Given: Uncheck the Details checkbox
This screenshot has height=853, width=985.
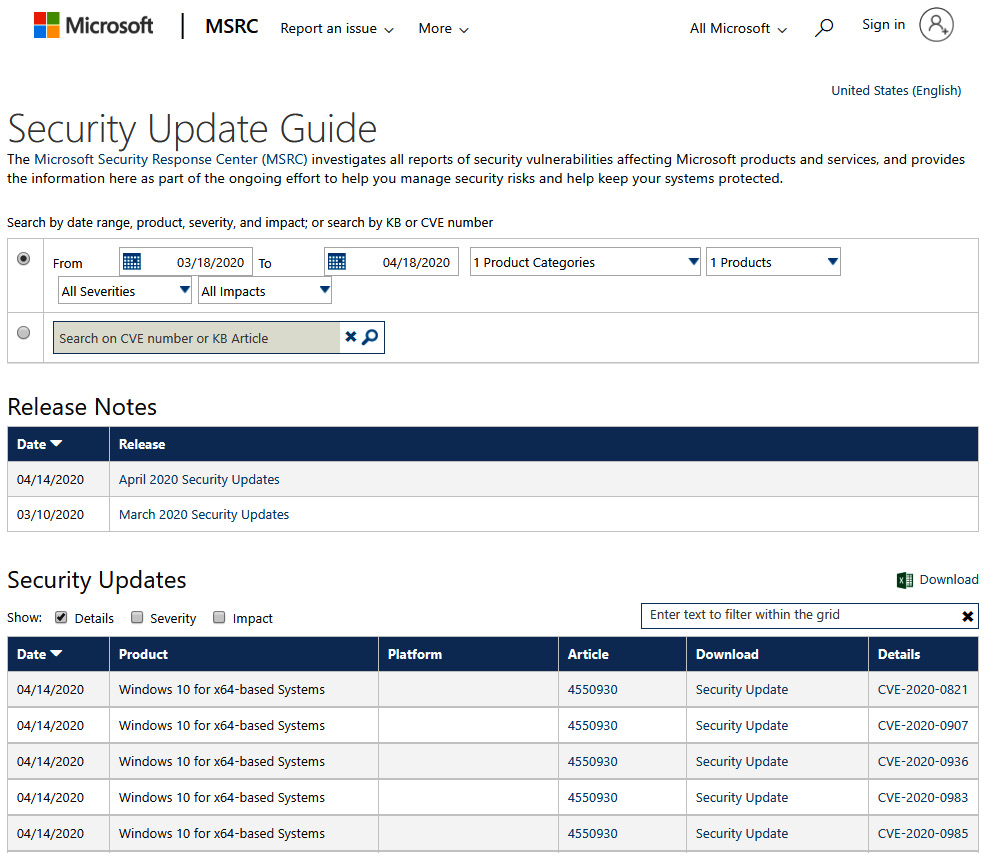Looking at the screenshot, I should pyautogui.click(x=61, y=618).
